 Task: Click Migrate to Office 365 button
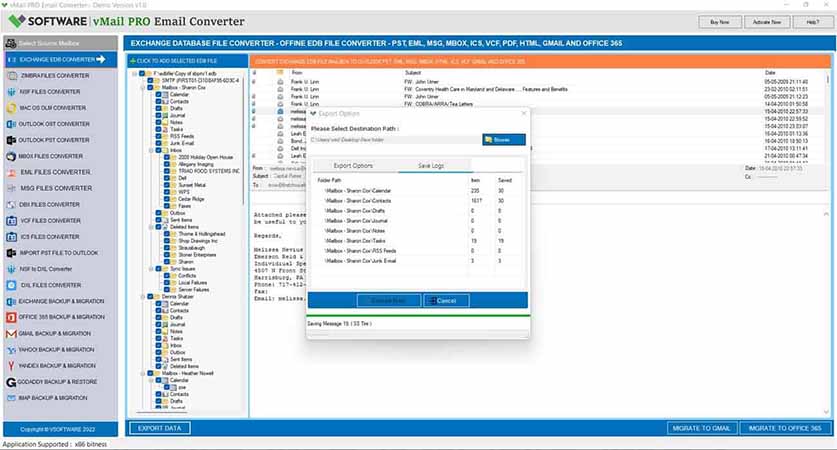tap(785, 428)
